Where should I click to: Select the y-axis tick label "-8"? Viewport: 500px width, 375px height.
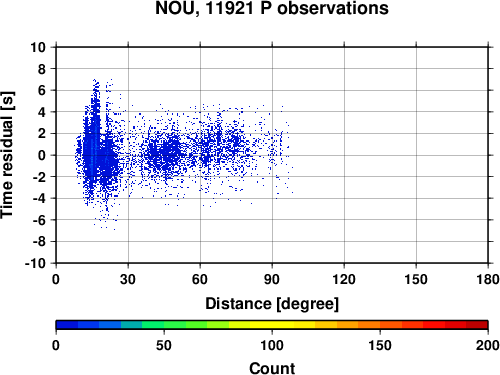[x=39, y=242]
